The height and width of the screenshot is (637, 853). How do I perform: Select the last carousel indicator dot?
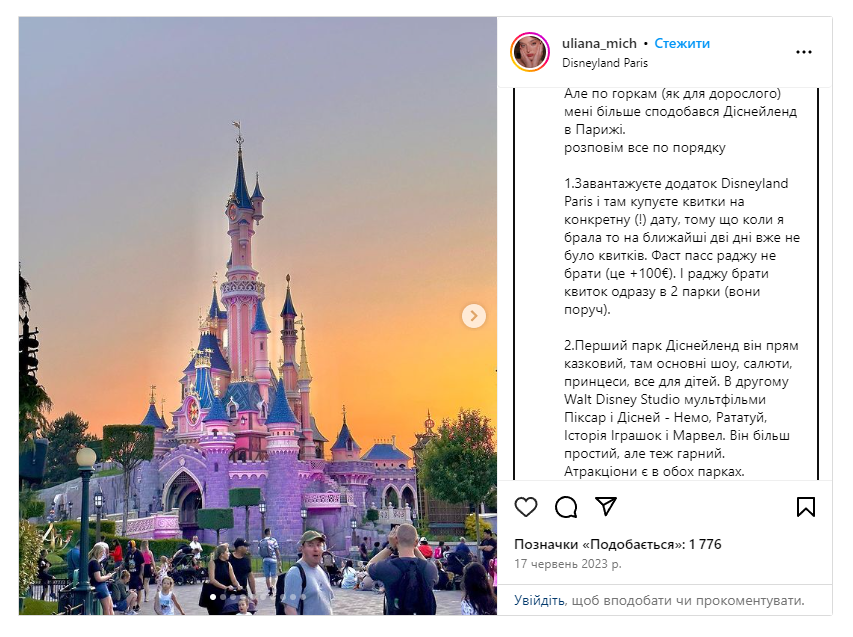tap(303, 597)
